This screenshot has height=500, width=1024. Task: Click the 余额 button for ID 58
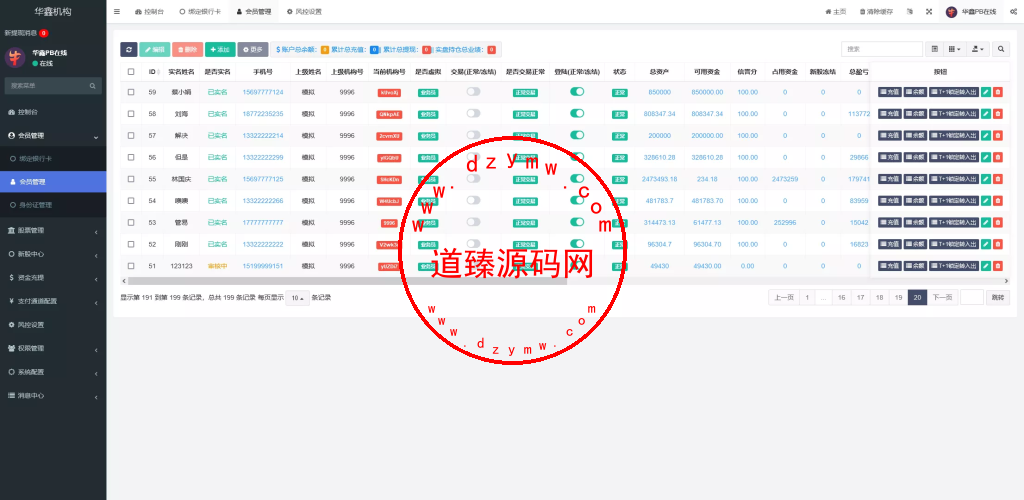pos(915,114)
